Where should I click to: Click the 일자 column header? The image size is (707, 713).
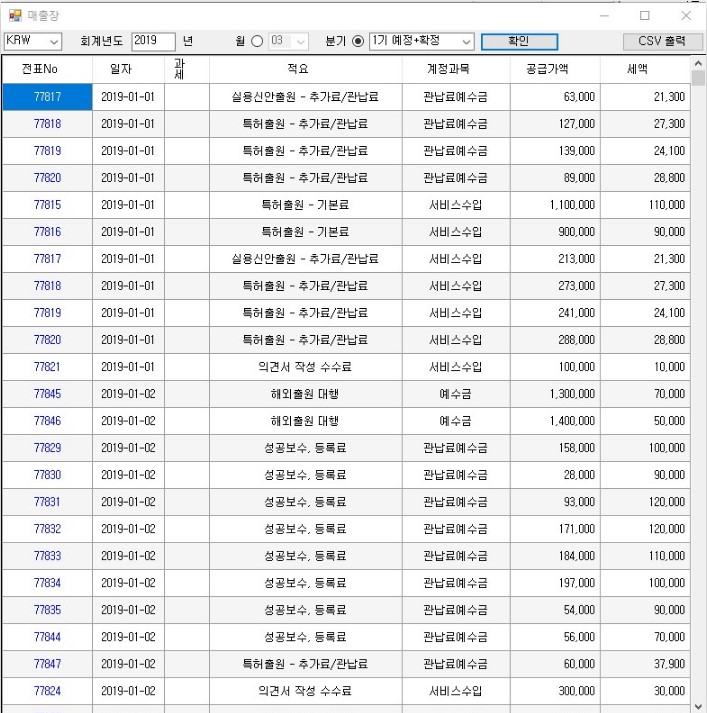pyautogui.click(x=128, y=69)
